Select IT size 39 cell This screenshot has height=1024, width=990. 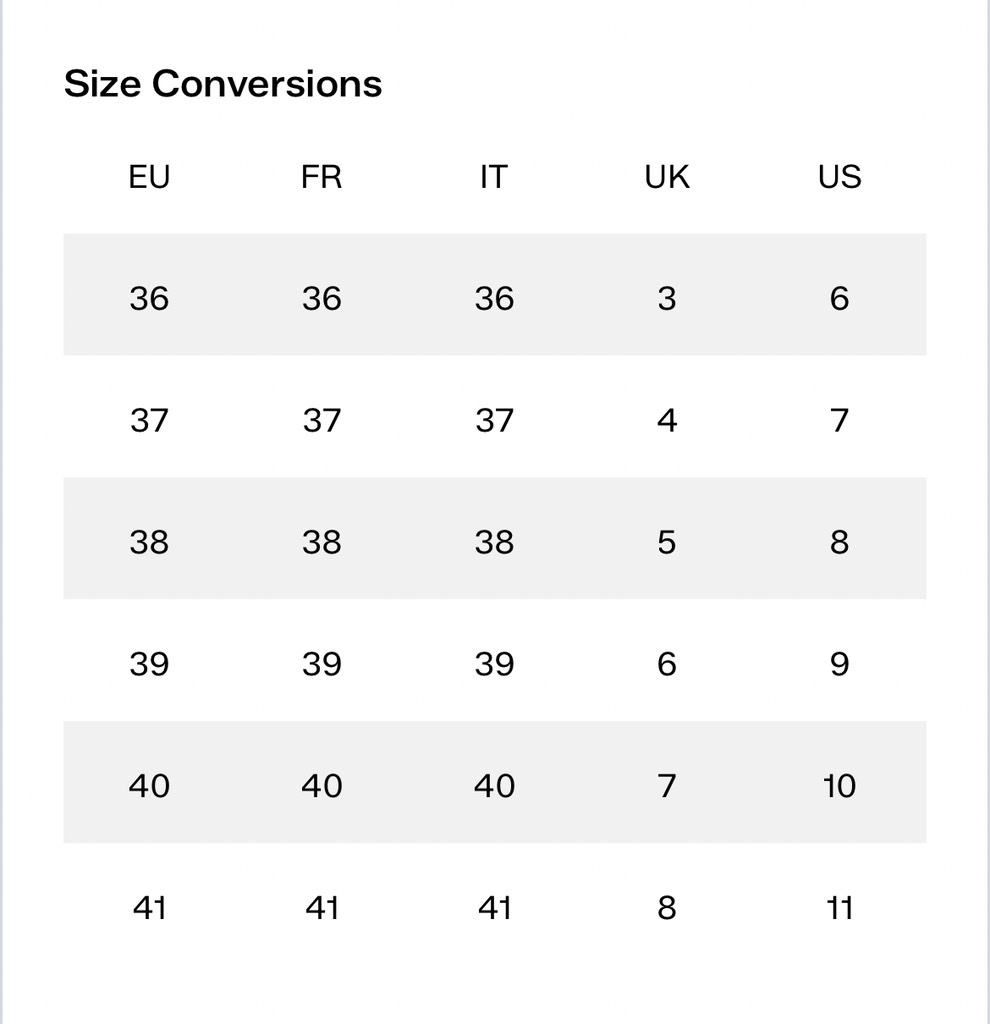coord(494,664)
